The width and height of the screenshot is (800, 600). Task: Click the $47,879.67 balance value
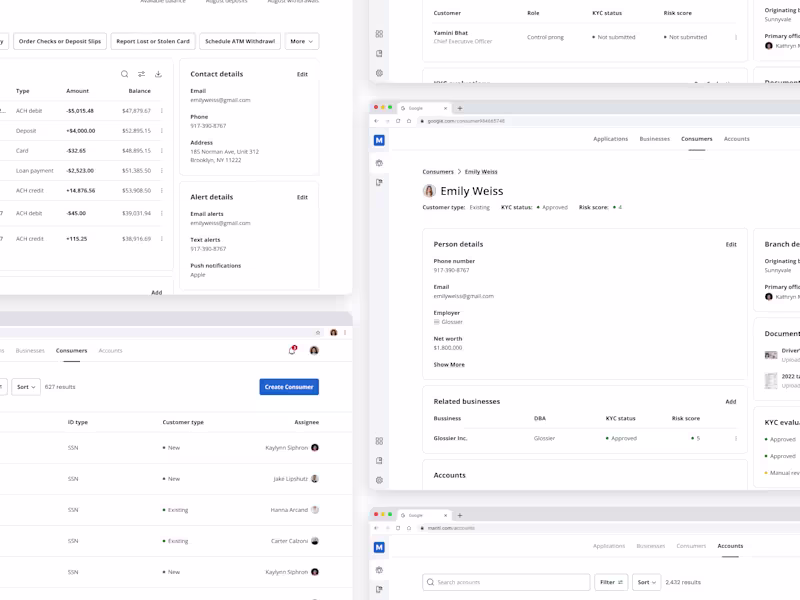[x=136, y=111]
